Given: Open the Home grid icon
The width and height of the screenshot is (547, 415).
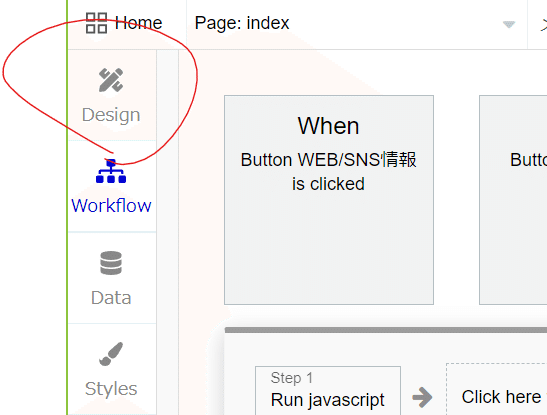Looking at the screenshot, I should (x=96, y=23).
